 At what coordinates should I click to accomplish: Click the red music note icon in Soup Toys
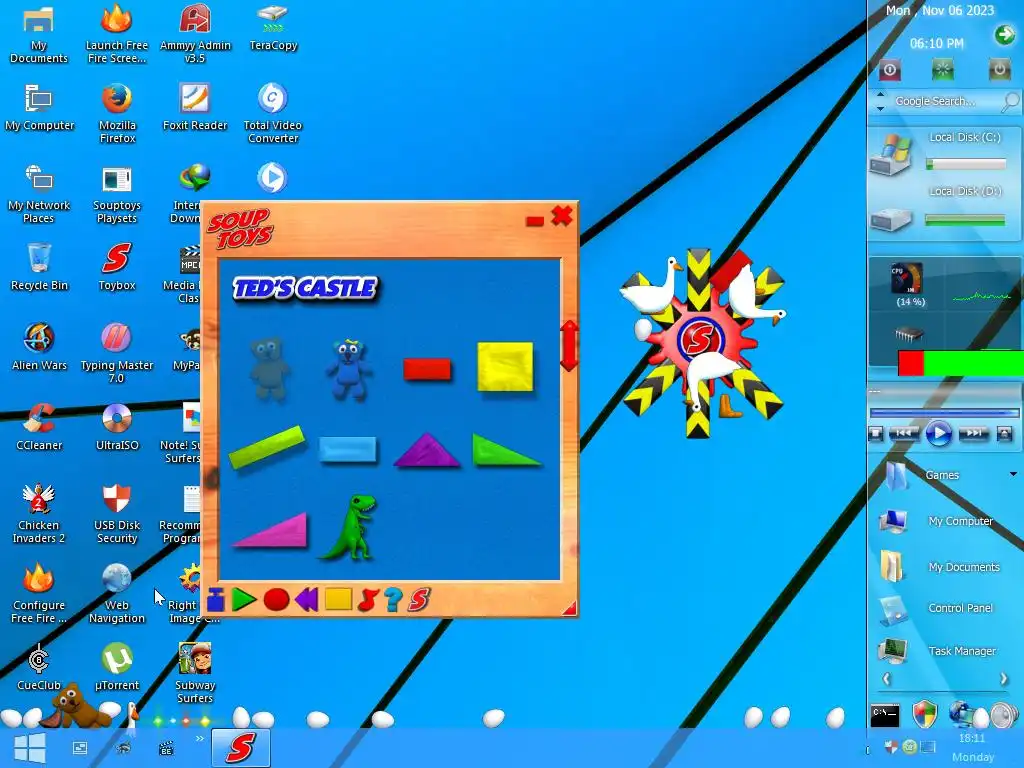click(368, 600)
